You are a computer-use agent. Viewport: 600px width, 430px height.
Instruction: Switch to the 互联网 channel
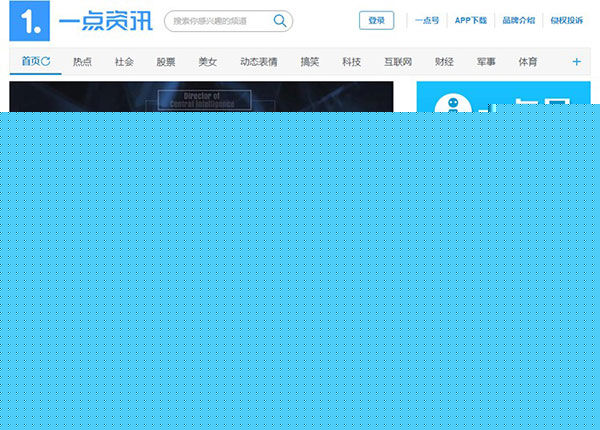pos(398,62)
